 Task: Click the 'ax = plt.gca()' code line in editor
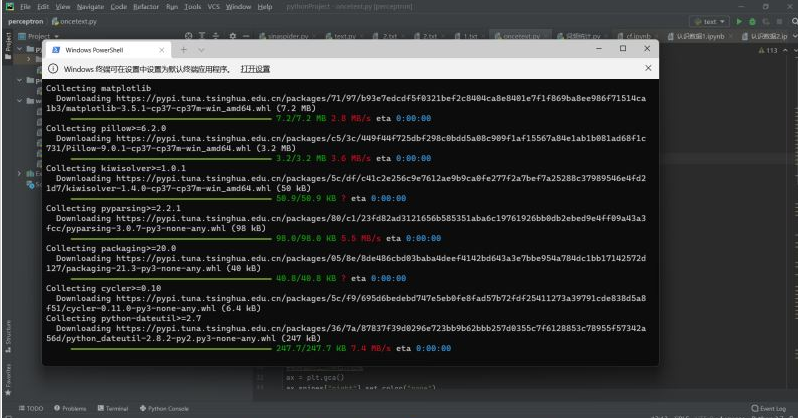click(x=315, y=377)
